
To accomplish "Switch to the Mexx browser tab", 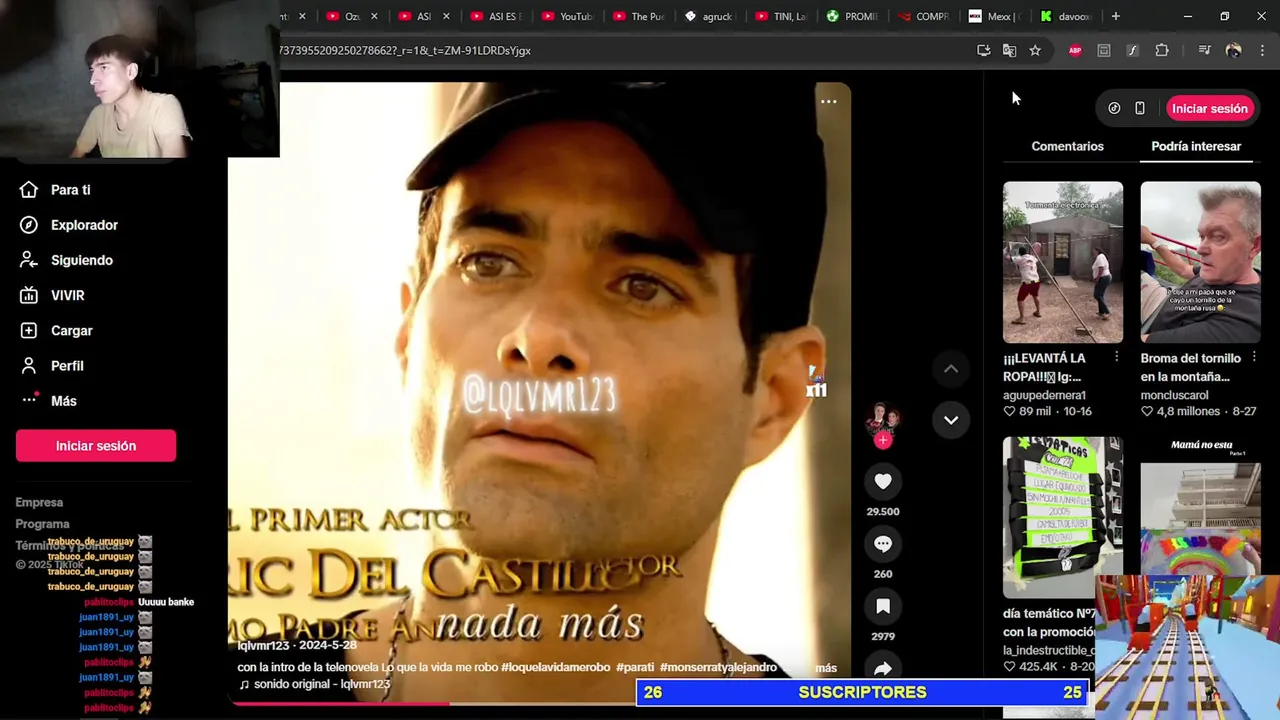I will pyautogui.click(x=995, y=16).
